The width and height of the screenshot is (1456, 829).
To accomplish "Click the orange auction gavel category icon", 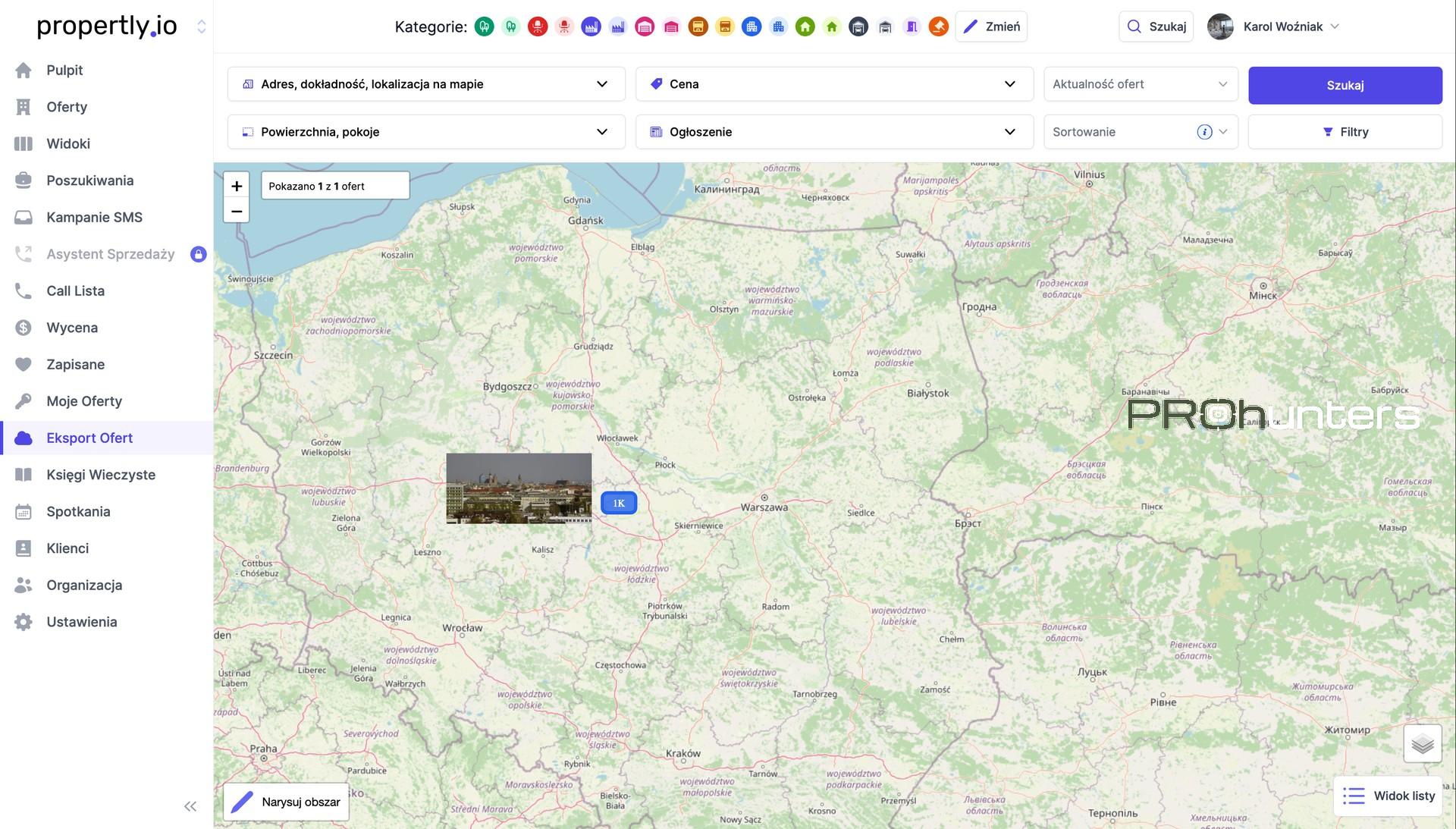I will [x=939, y=27].
